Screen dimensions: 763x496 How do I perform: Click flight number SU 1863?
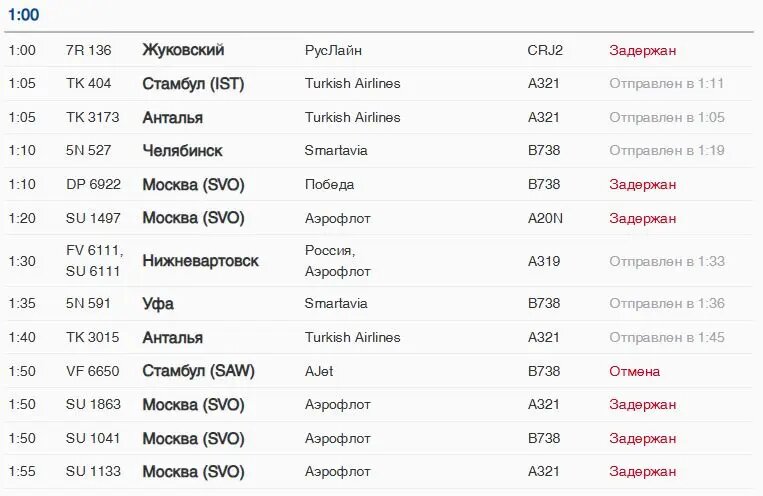pyautogui.click(x=93, y=404)
